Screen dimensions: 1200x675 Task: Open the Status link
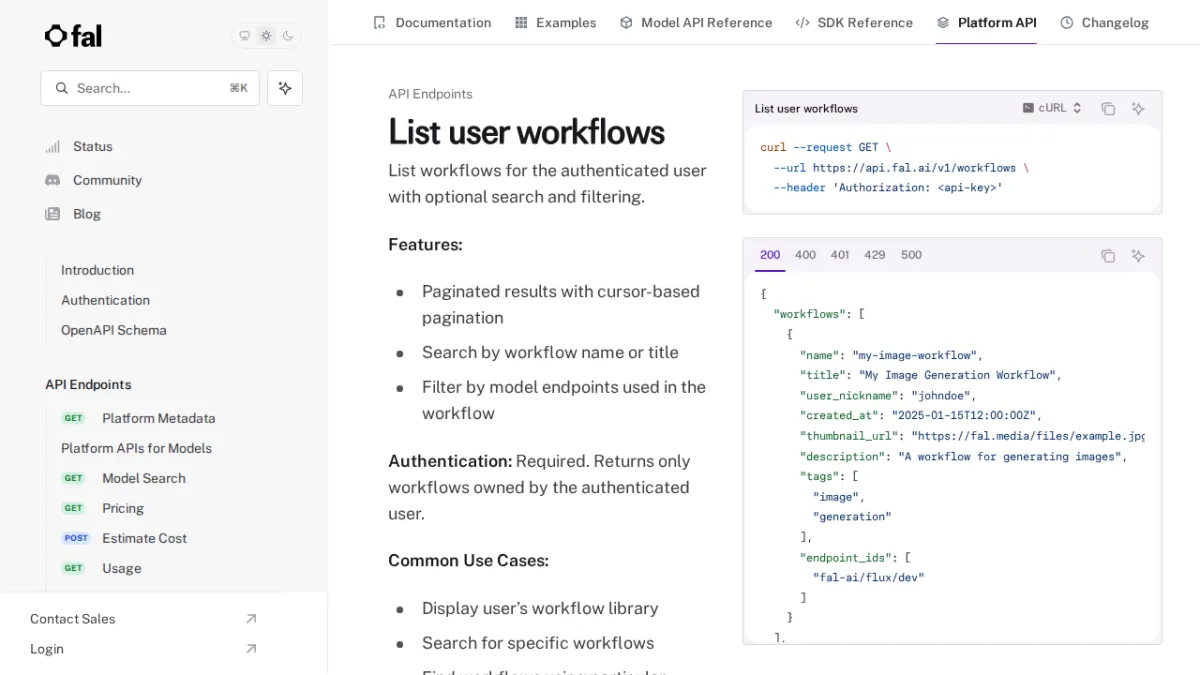pos(93,146)
